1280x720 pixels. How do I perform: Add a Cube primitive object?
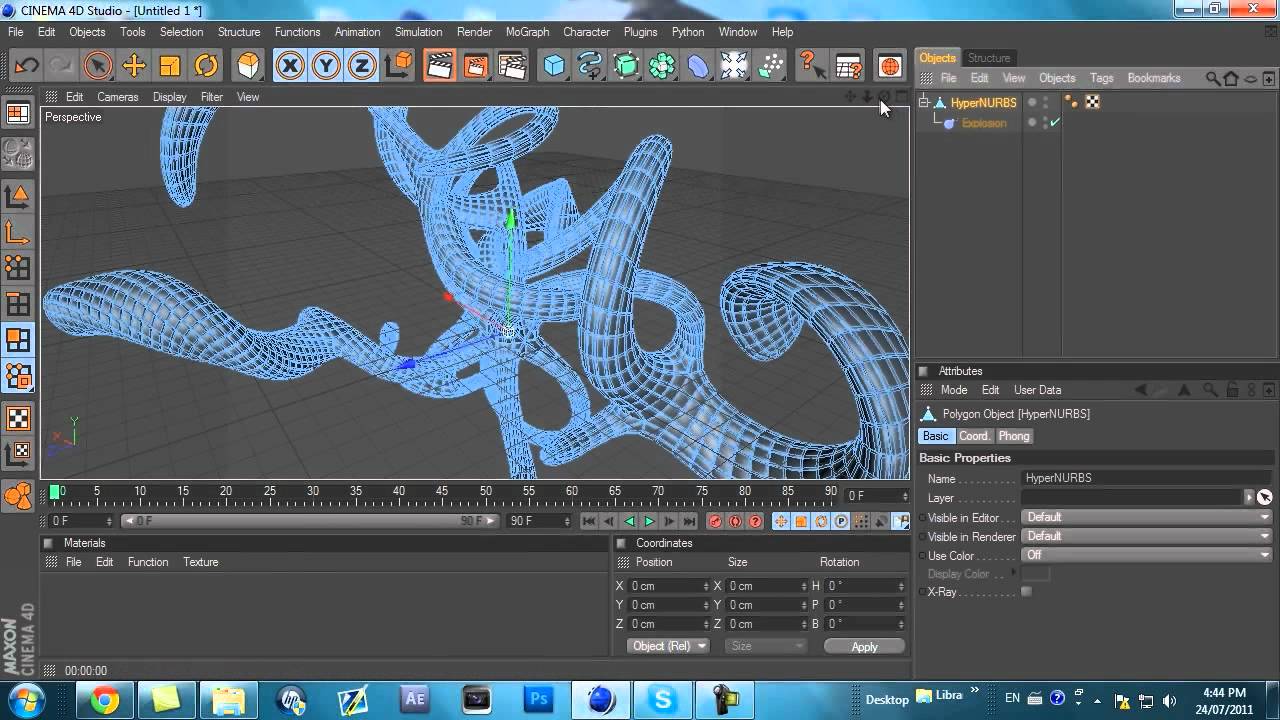tap(554, 66)
